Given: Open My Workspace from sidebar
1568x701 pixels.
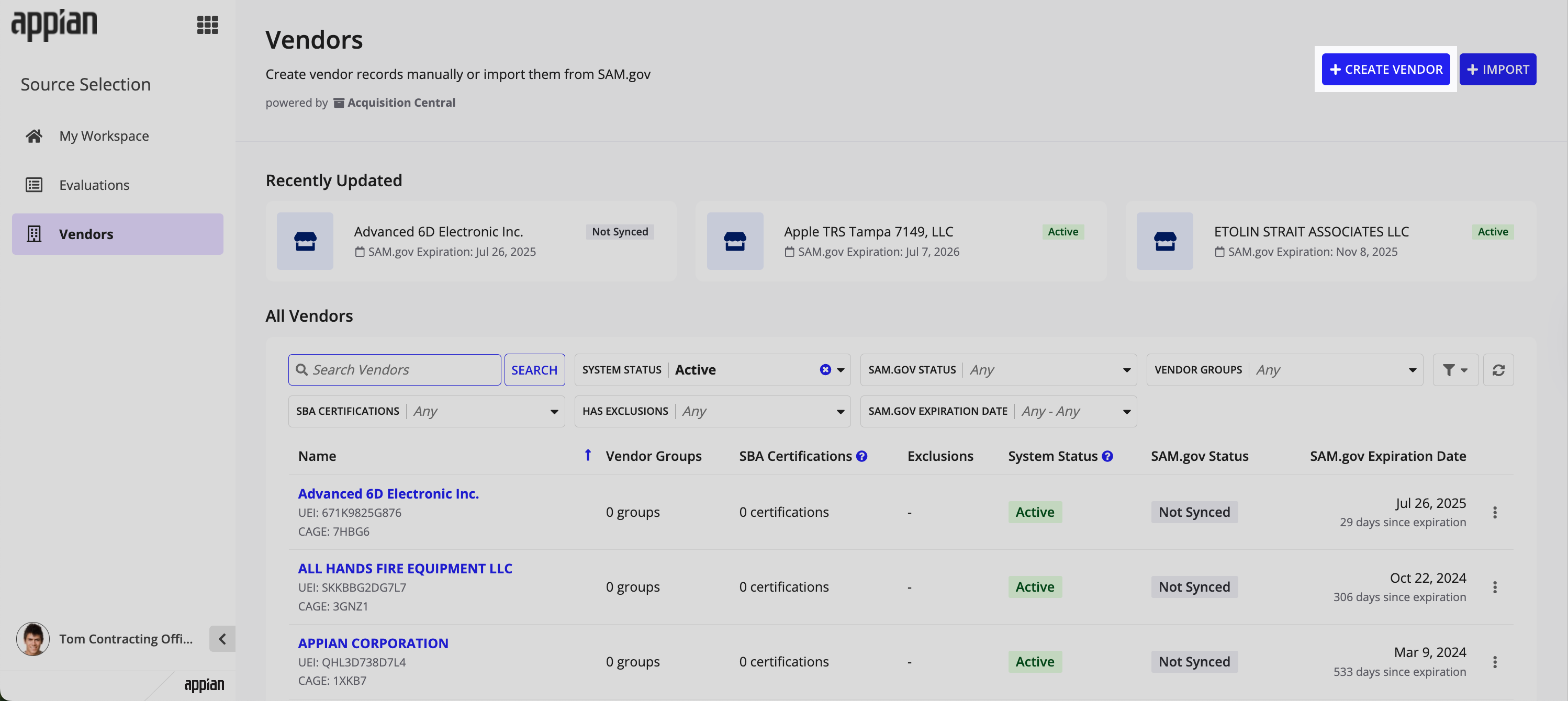Looking at the screenshot, I should [x=117, y=135].
